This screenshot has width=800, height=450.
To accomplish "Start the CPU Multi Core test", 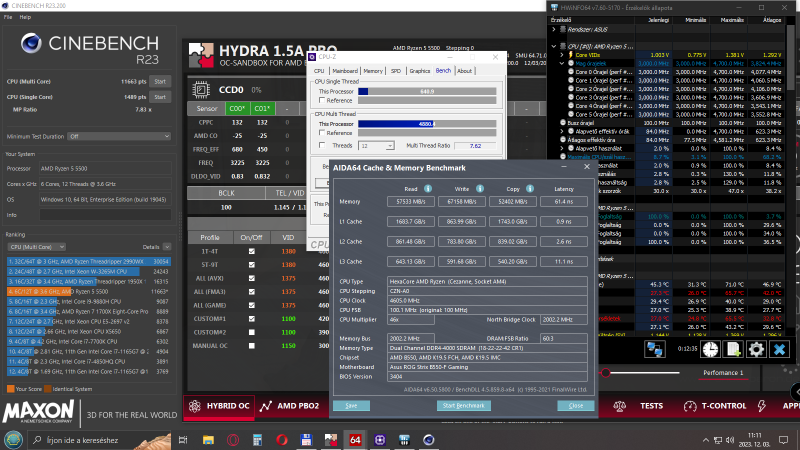I will click(x=160, y=82).
